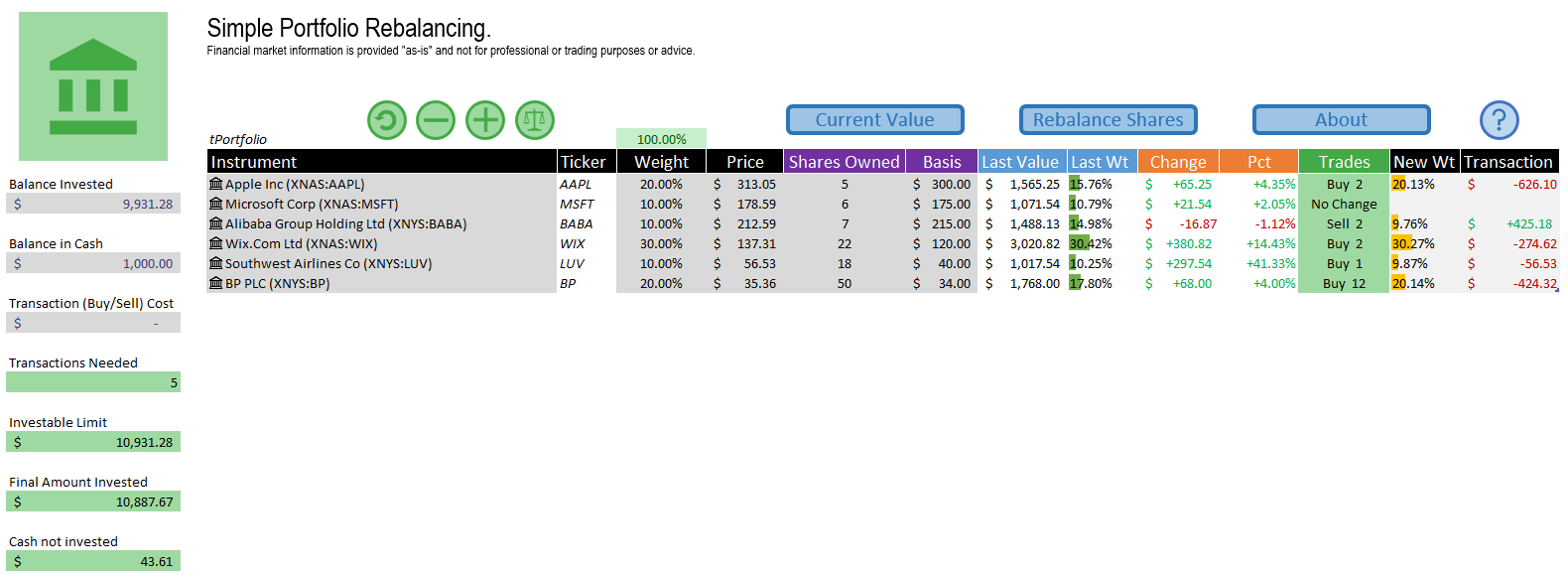The width and height of the screenshot is (1568, 577).
Task: Open the About button
Action: pyautogui.click(x=1342, y=120)
